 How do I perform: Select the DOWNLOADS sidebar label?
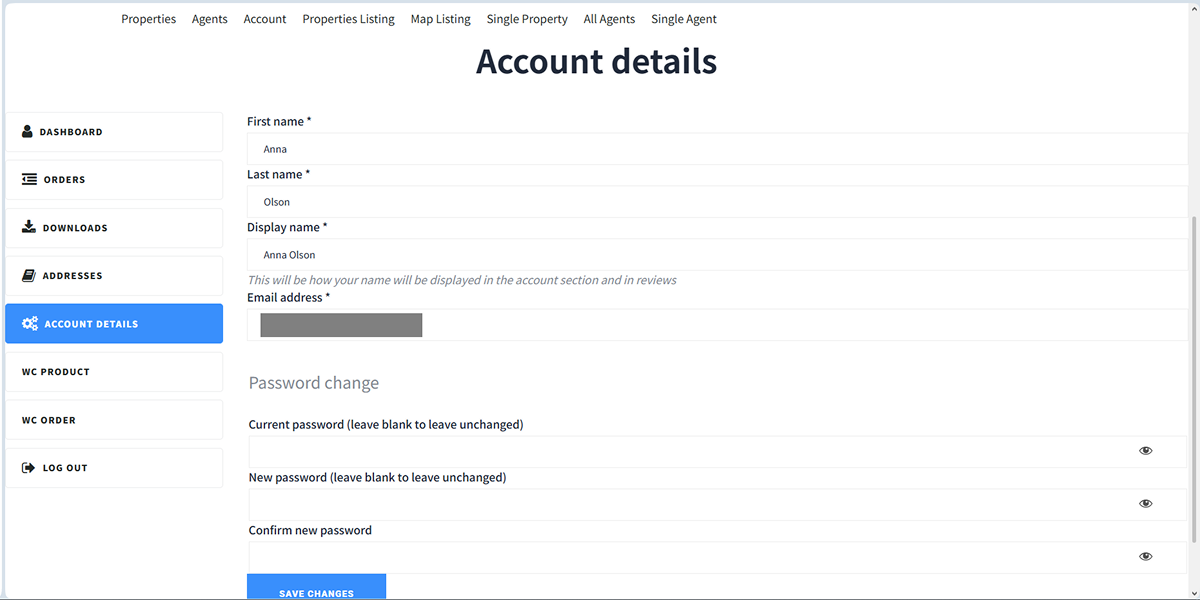click(75, 228)
